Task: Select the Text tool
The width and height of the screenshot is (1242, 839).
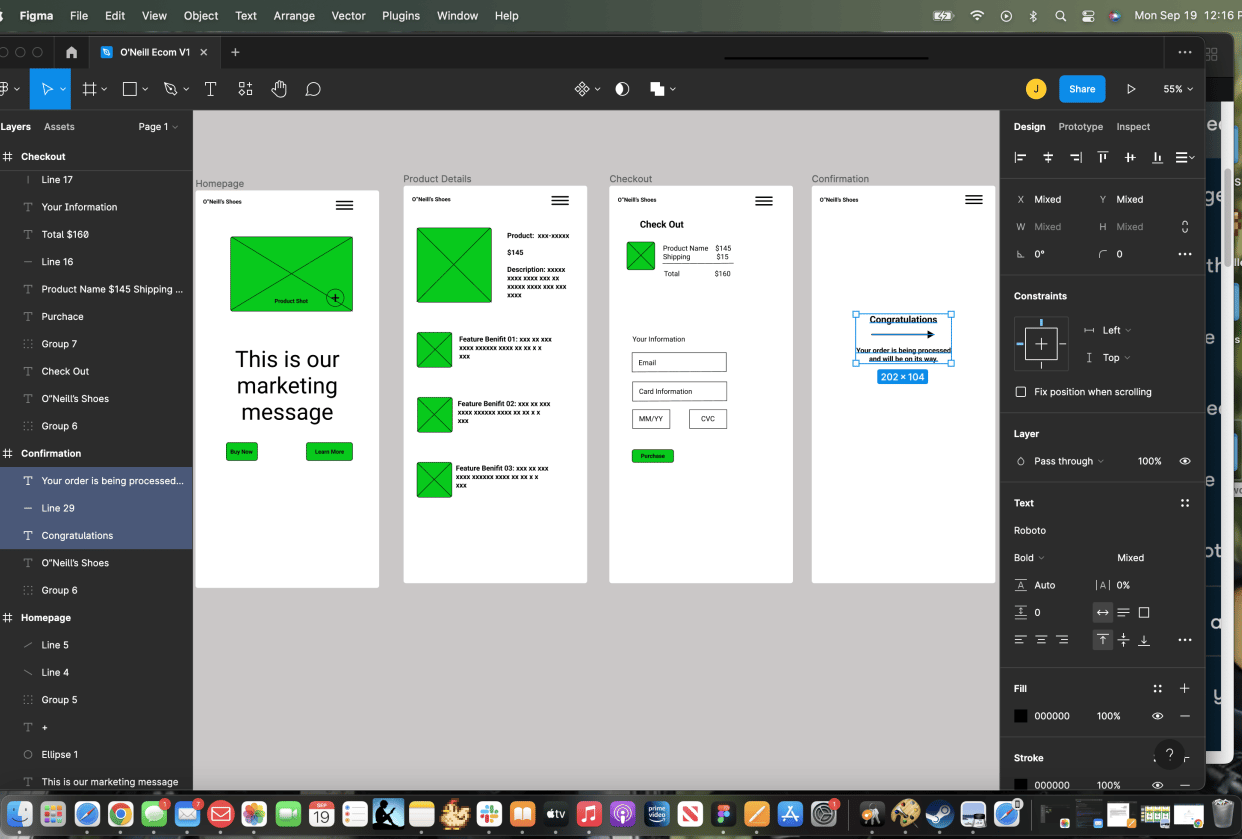Action: [x=210, y=89]
